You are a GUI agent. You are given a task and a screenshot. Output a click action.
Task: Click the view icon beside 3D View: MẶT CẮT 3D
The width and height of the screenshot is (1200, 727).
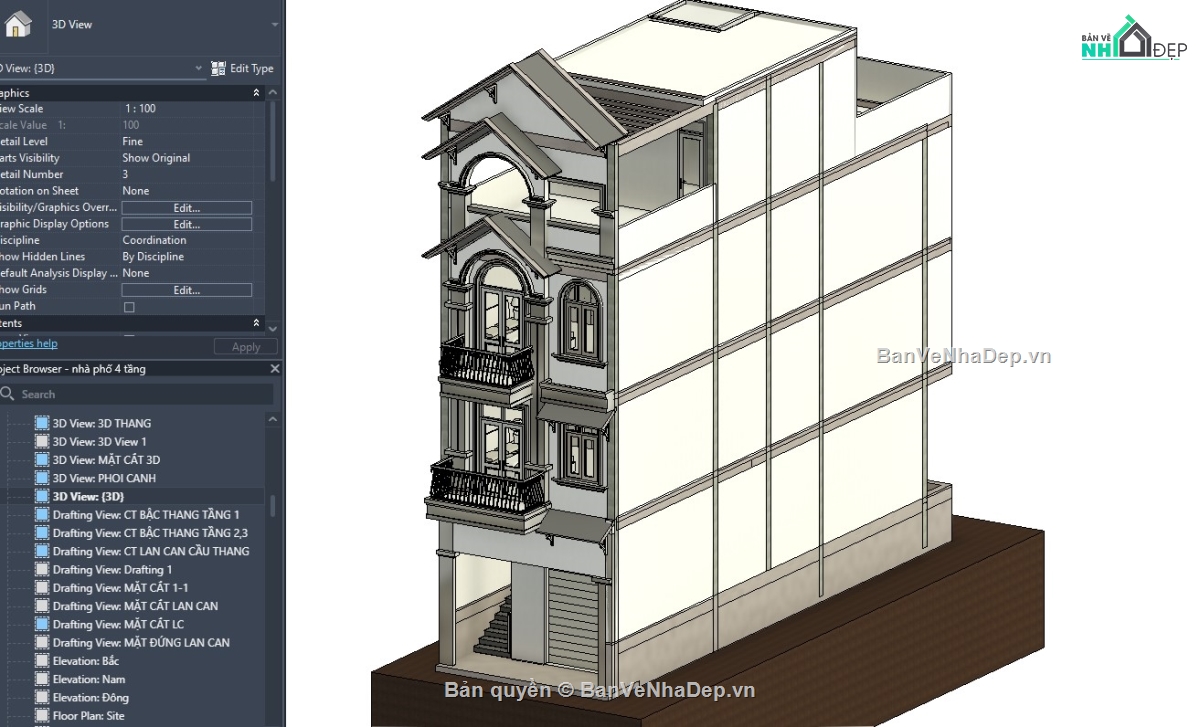[42, 460]
